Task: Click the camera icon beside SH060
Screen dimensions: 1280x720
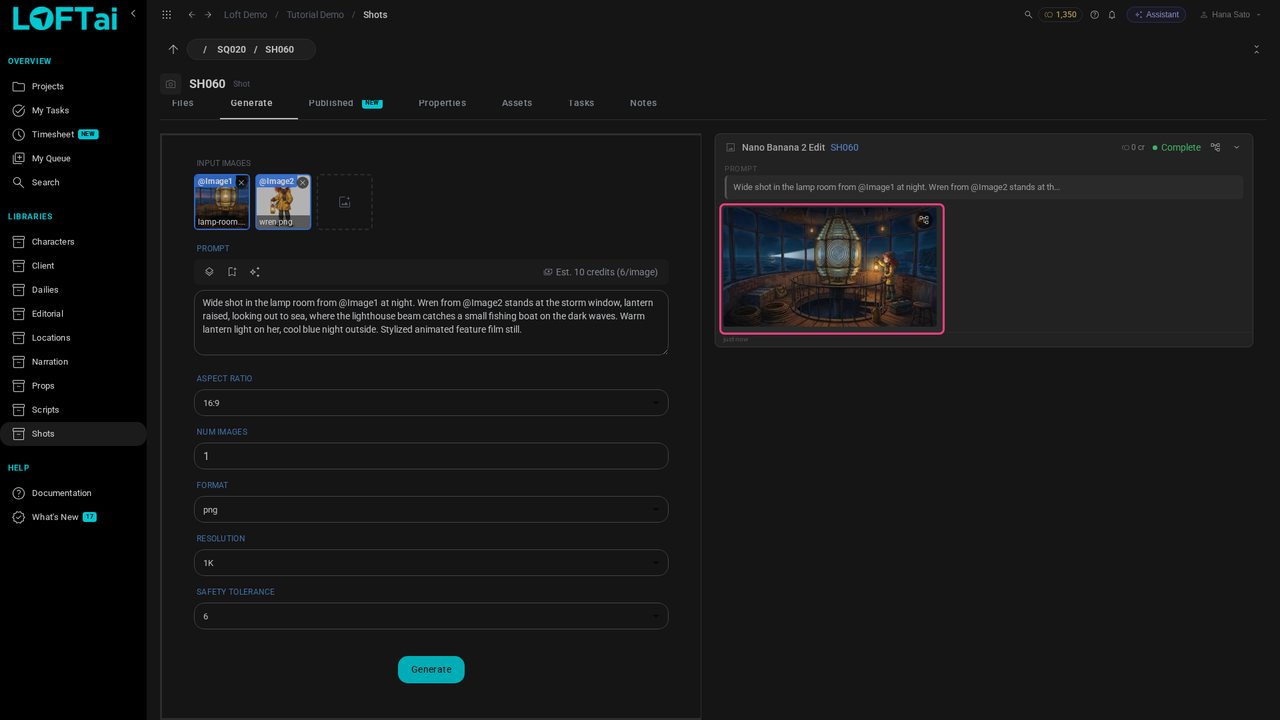Action: pos(171,84)
